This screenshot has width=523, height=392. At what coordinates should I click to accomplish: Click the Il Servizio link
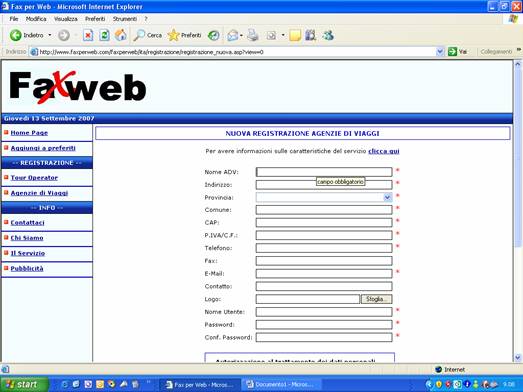click(x=28, y=253)
